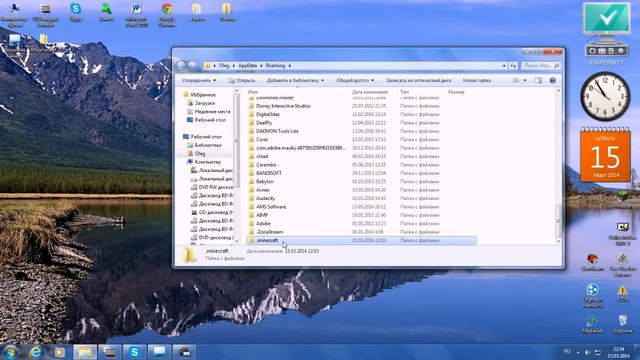The image size is (640, 360).
Task: Click the analog clock gadget
Action: 605,96
